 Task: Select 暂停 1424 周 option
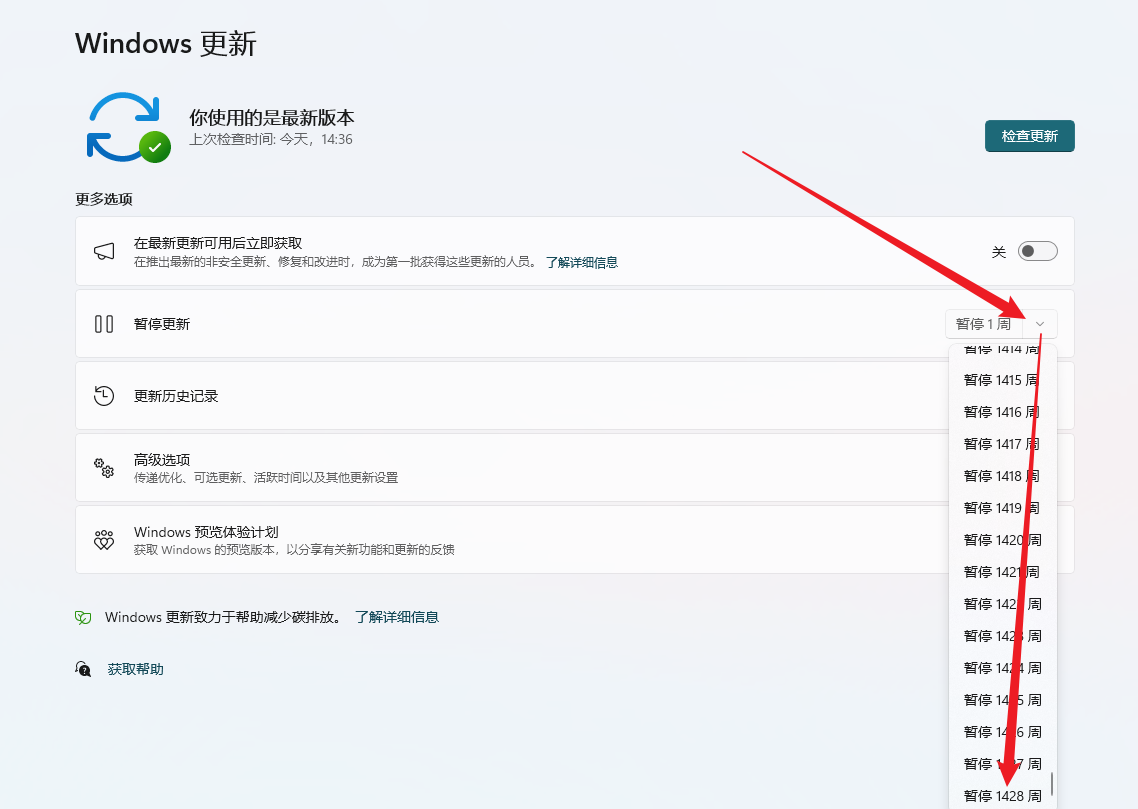point(1002,668)
